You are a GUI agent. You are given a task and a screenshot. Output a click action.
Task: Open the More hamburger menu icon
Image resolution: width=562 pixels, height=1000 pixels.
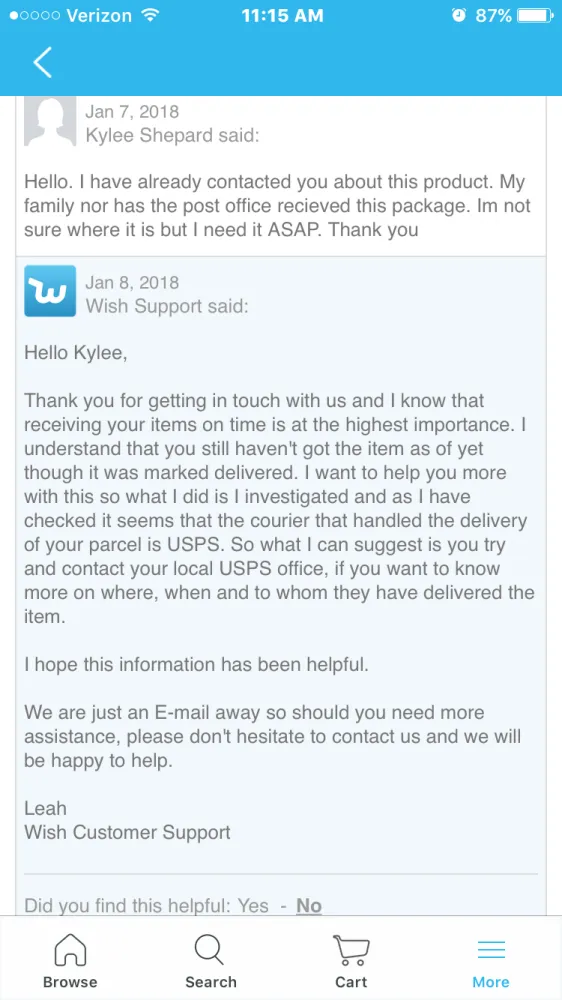point(491,950)
